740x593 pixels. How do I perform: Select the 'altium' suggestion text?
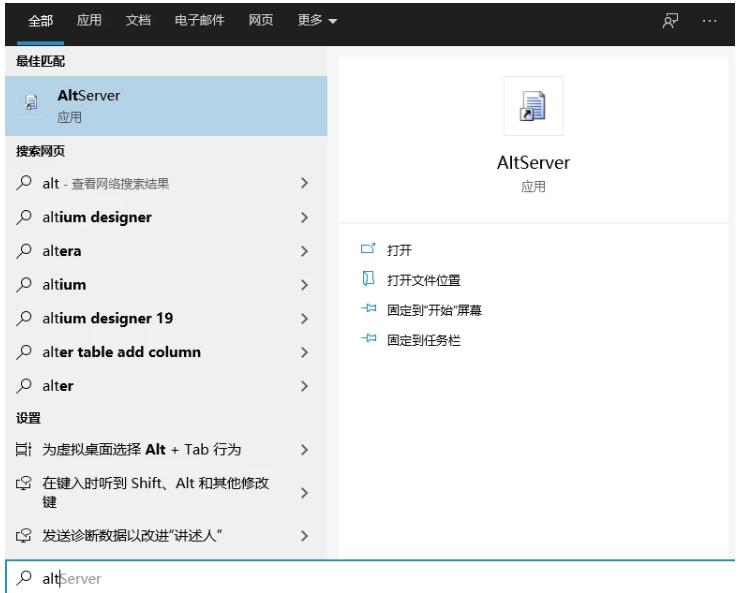64,284
